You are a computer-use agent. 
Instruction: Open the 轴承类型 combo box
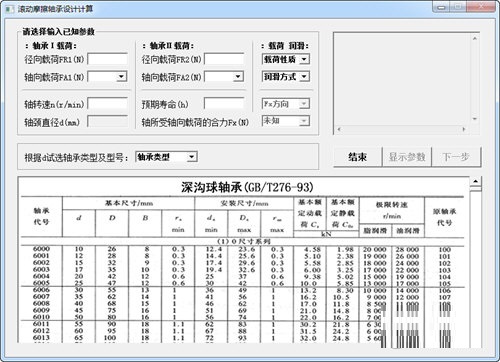tap(167, 157)
